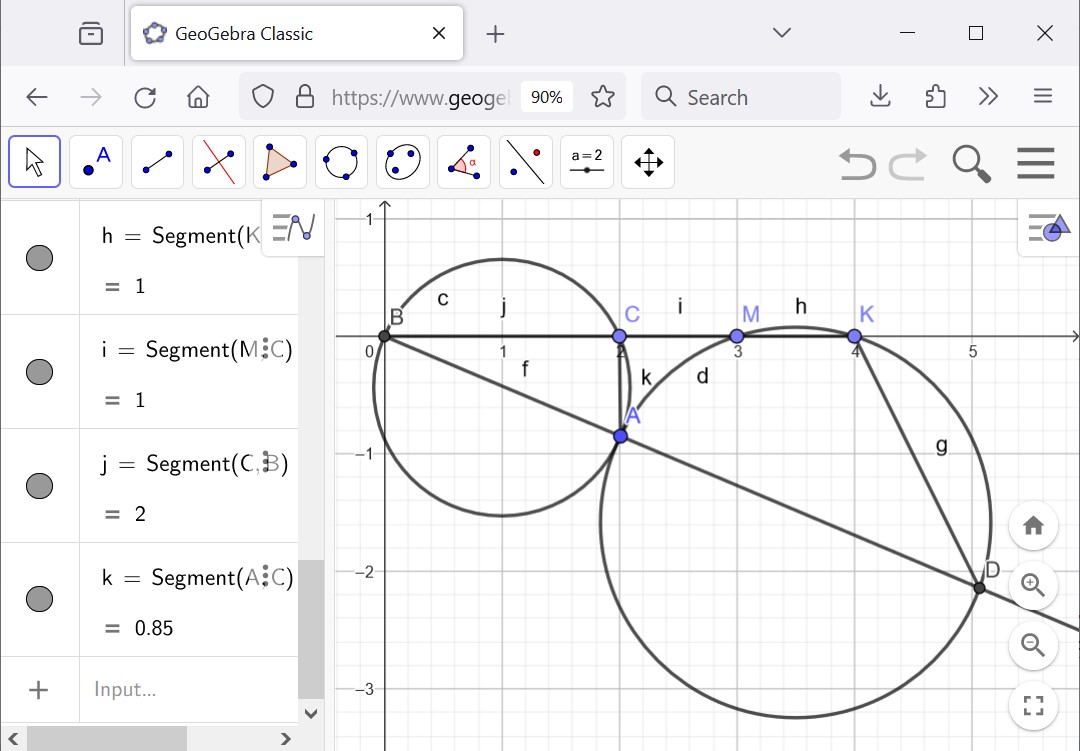Image resolution: width=1080 pixels, height=751 pixels.
Task: Reset the 90% zoom level
Action: point(547,97)
